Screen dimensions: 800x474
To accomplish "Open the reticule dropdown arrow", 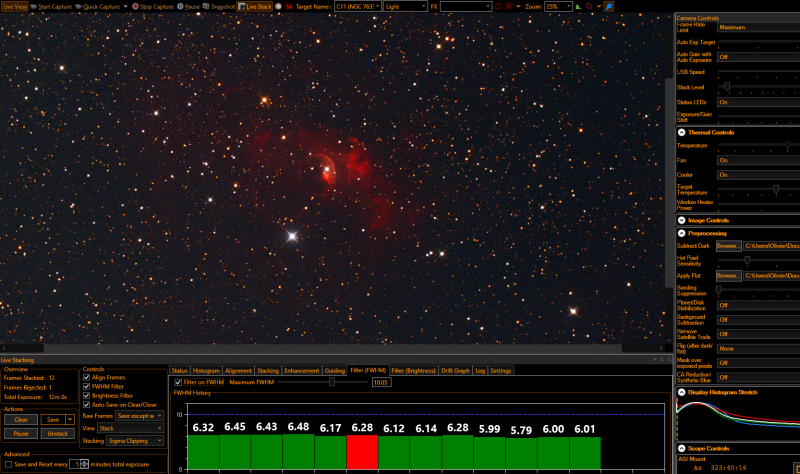I will (x=518, y=7).
